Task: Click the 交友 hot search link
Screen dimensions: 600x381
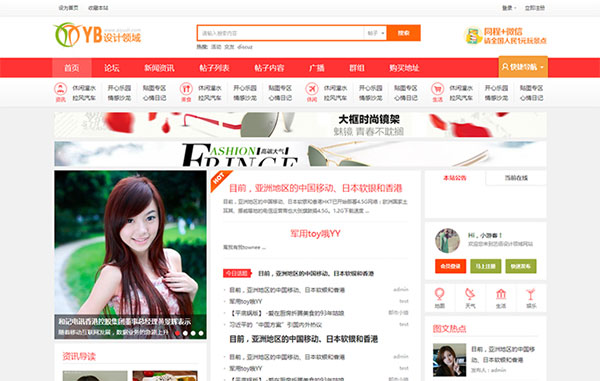Action: coord(229,47)
